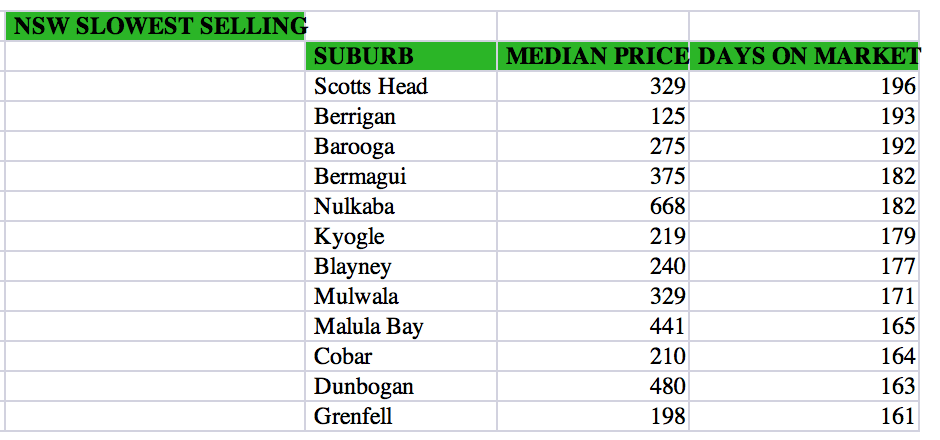Click the days on market 196 cell

[x=804, y=86]
